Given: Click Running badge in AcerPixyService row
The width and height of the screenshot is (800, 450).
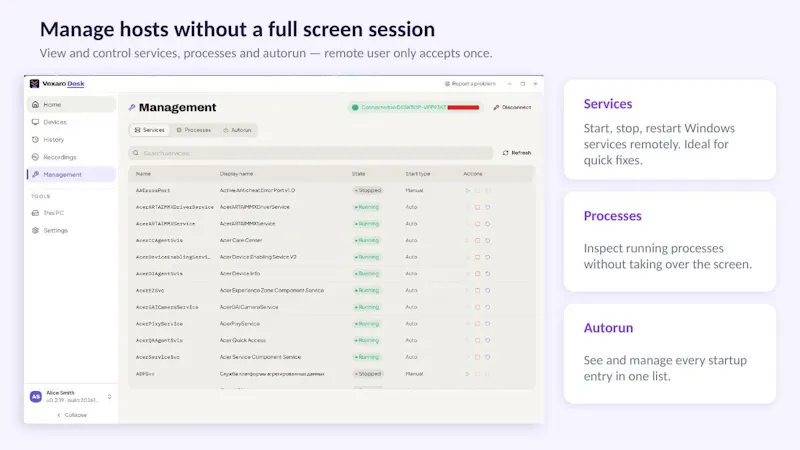Looking at the screenshot, I should click(x=367, y=323).
